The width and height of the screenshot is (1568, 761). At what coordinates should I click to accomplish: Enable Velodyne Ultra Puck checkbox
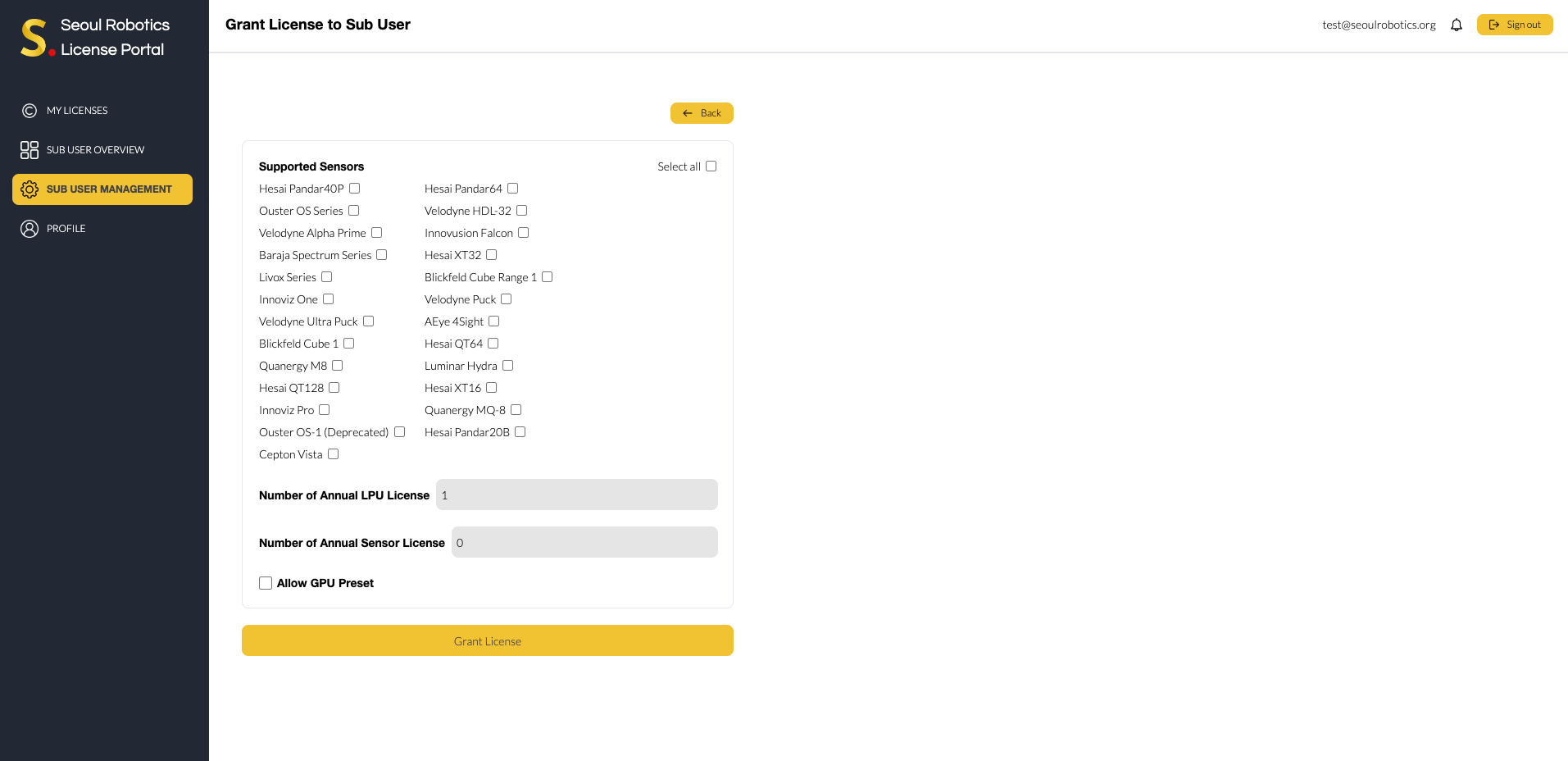(369, 321)
